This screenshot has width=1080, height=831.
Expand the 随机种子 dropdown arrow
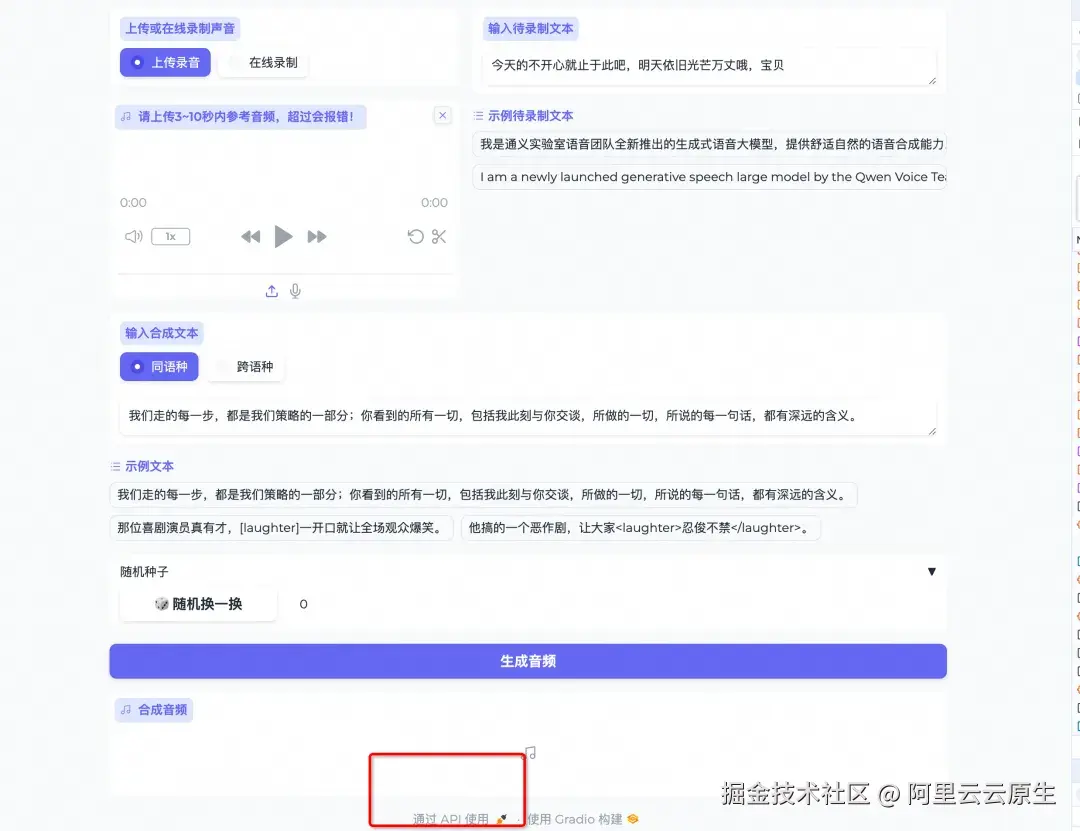(x=931, y=571)
